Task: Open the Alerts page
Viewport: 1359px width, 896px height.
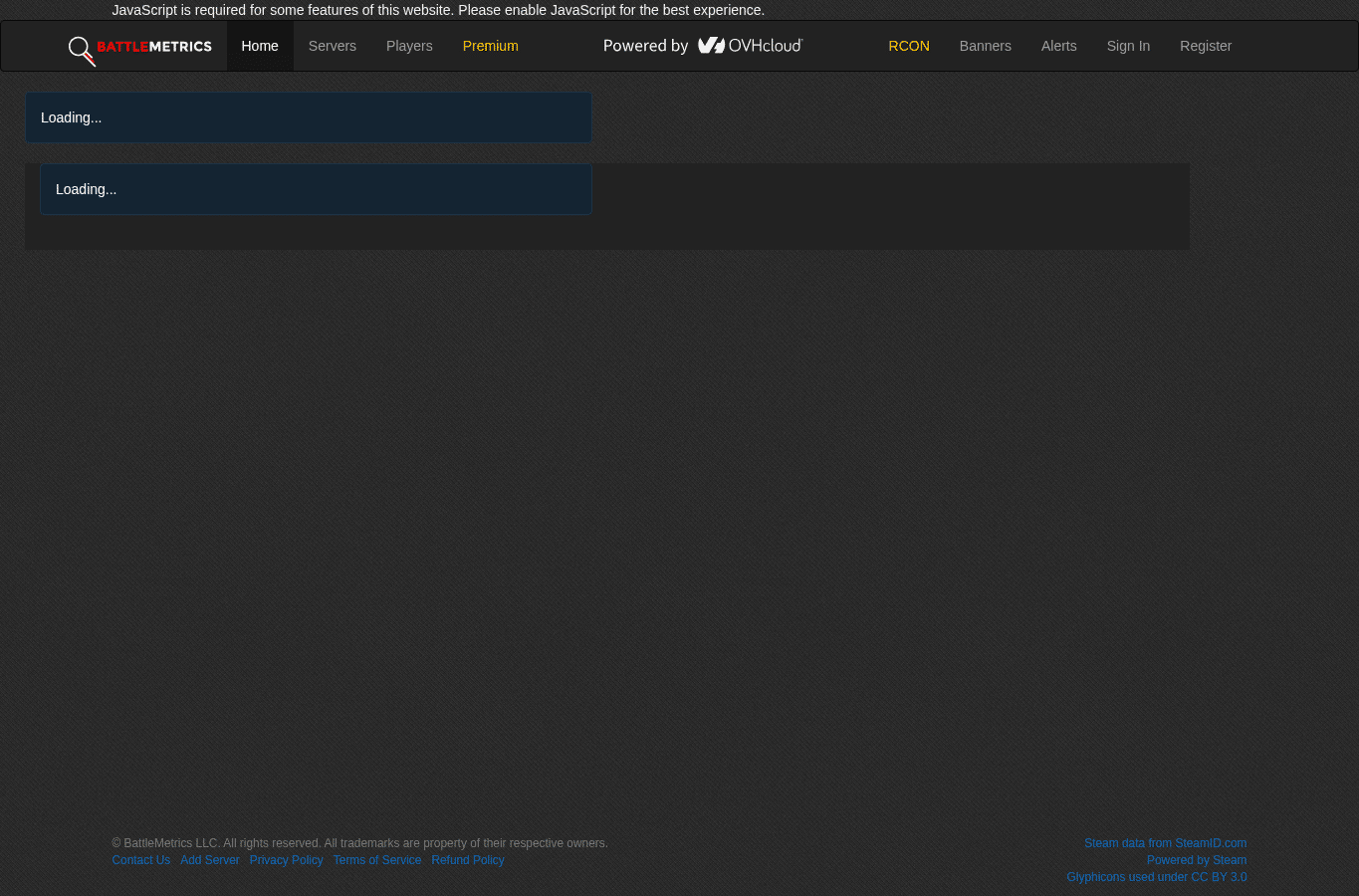Action: [x=1059, y=46]
